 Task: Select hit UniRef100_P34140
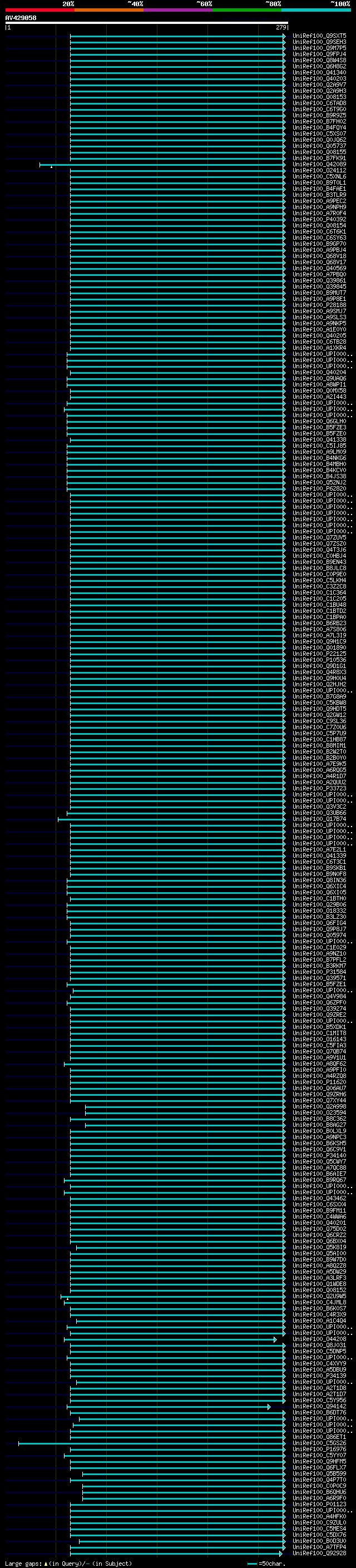click(319, 1155)
